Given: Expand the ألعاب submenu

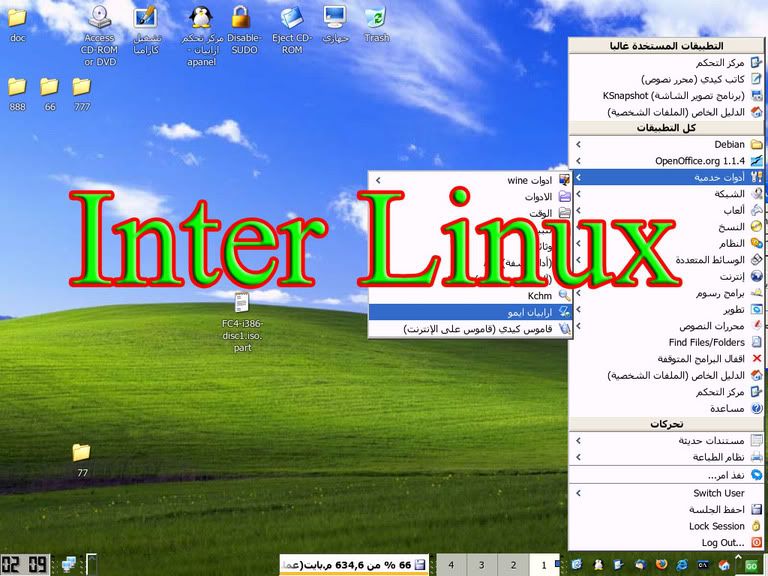Looking at the screenshot, I should pos(666,210).
